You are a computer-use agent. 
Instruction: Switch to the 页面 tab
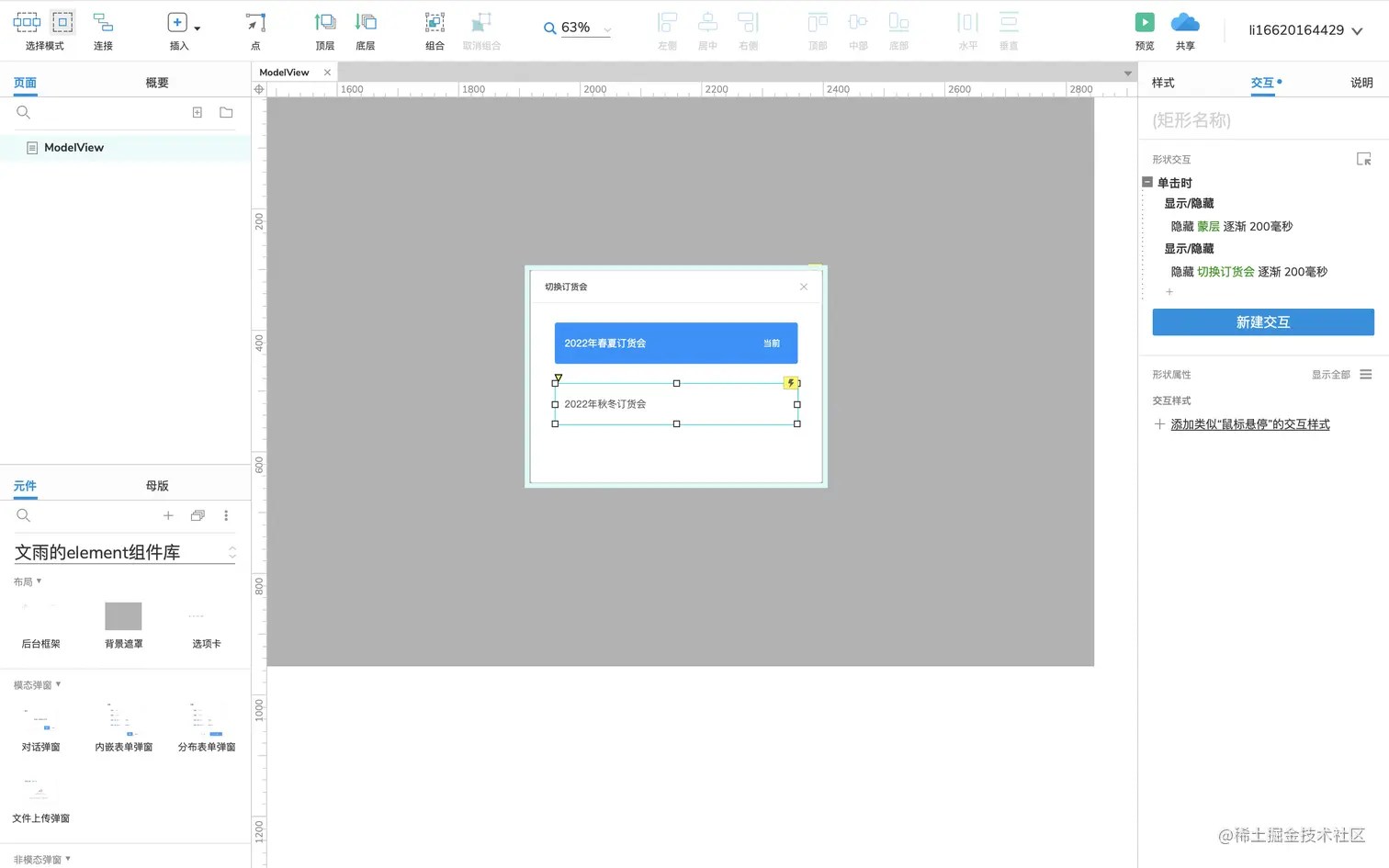(x=25, y=83)
